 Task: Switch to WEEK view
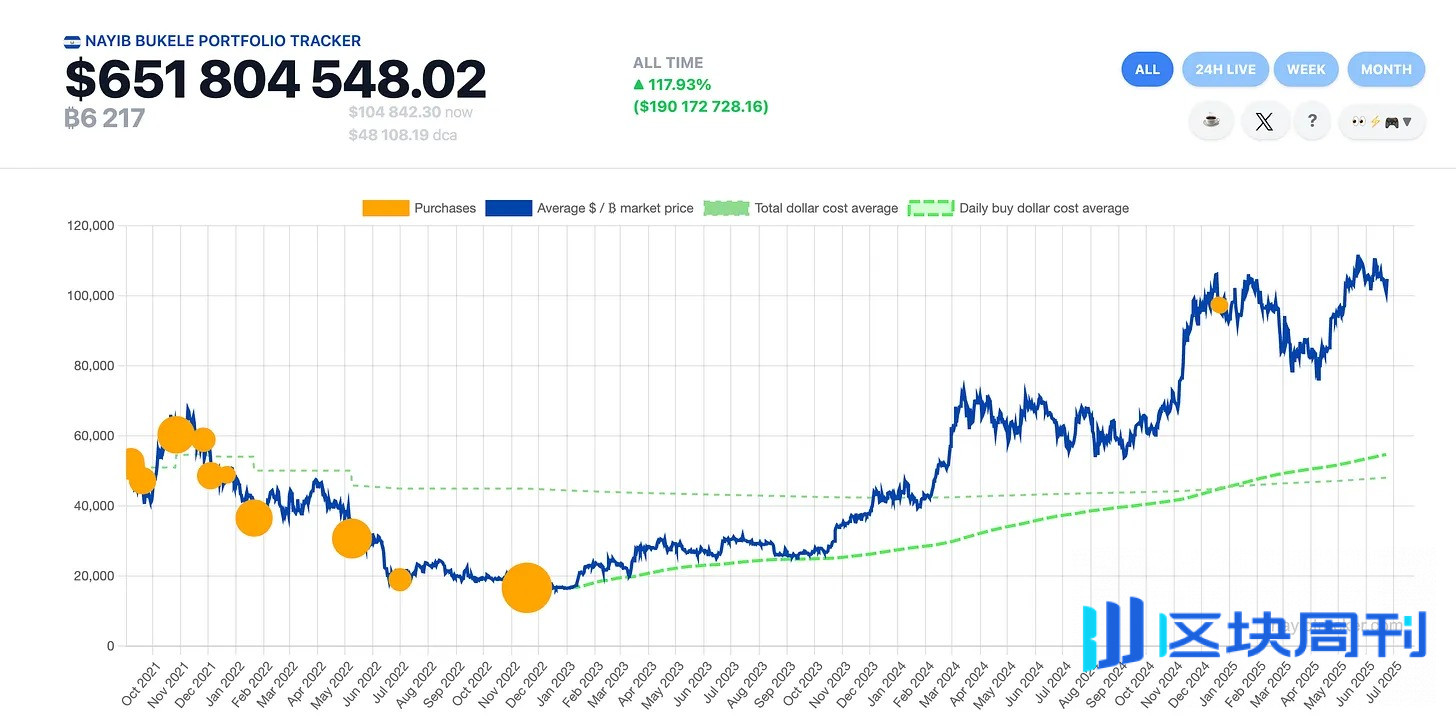[x=1306, y=69]
